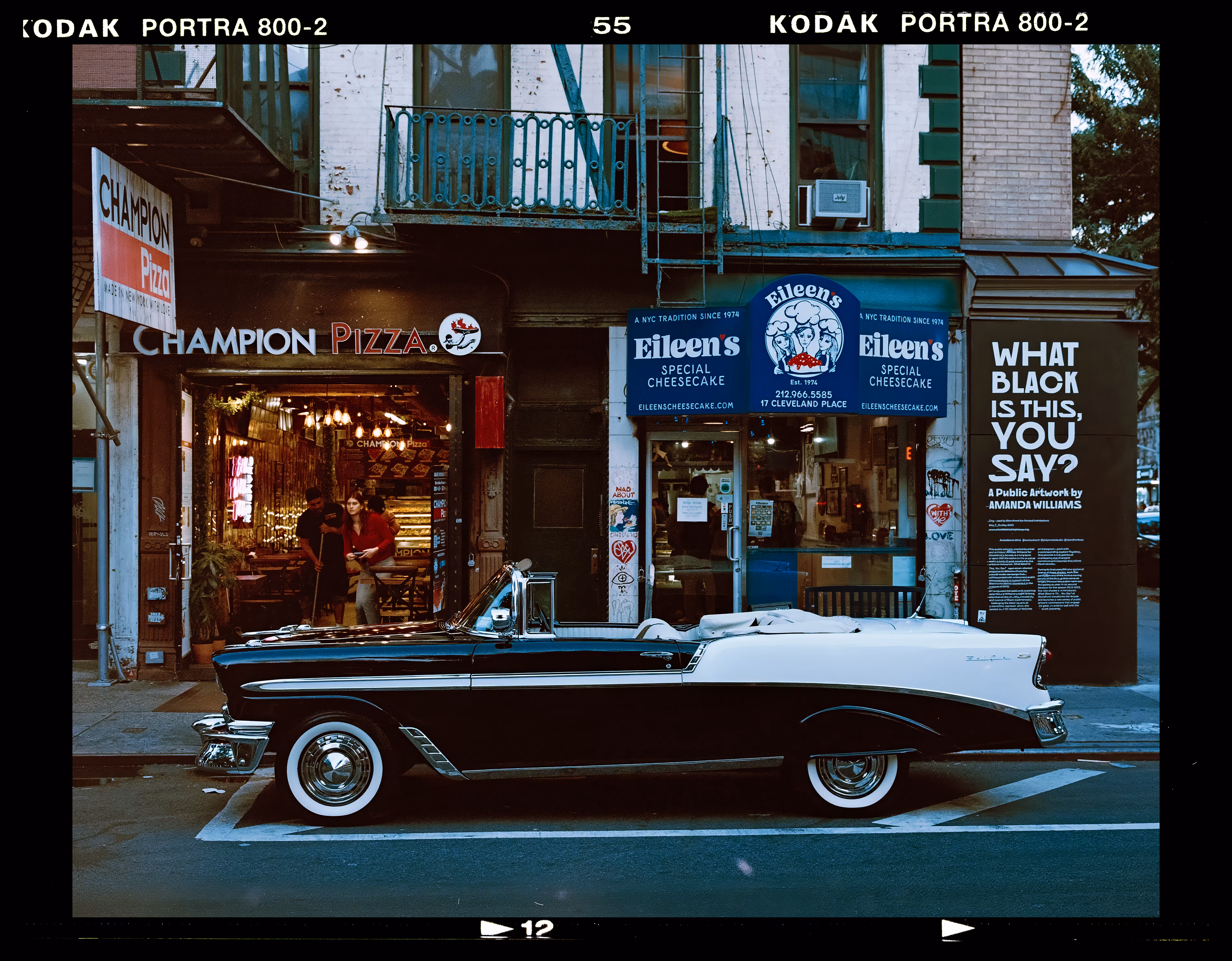
Task: Click the 'WHAT BLACK IS THIS, YOU SAY?' headline
Action: 1035,411
